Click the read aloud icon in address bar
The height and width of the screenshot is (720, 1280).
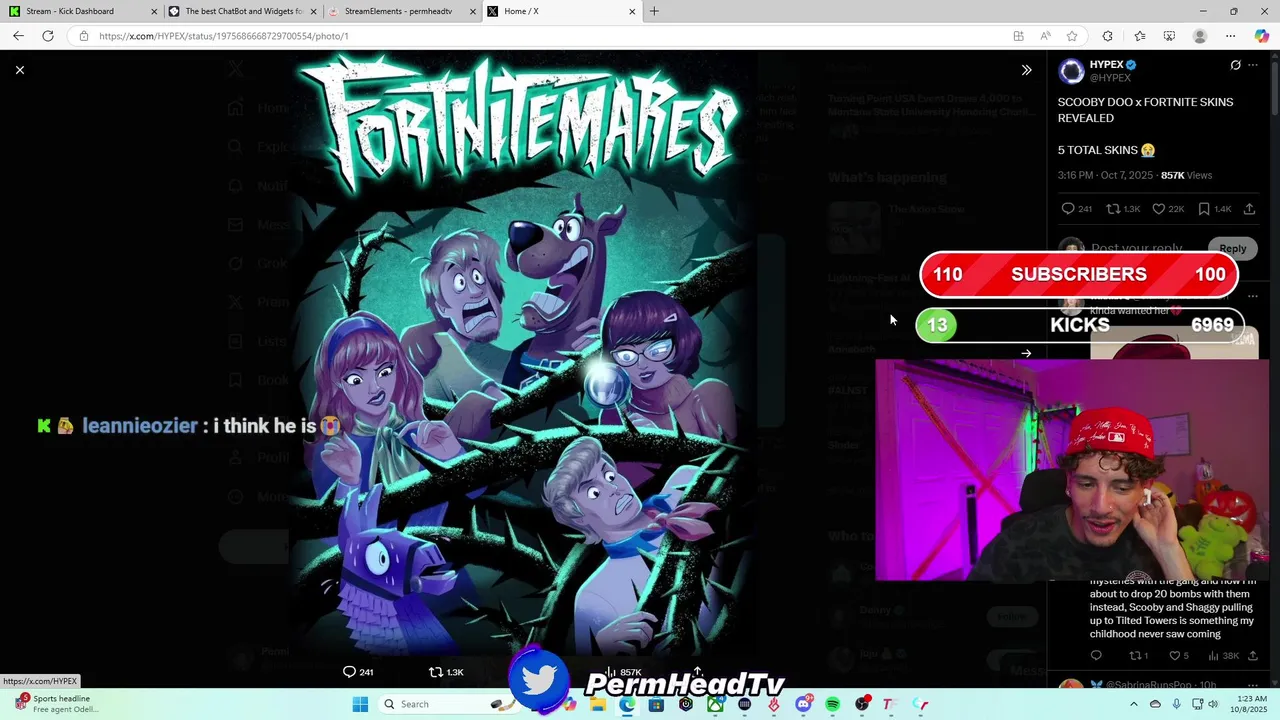click(1045, 36)
